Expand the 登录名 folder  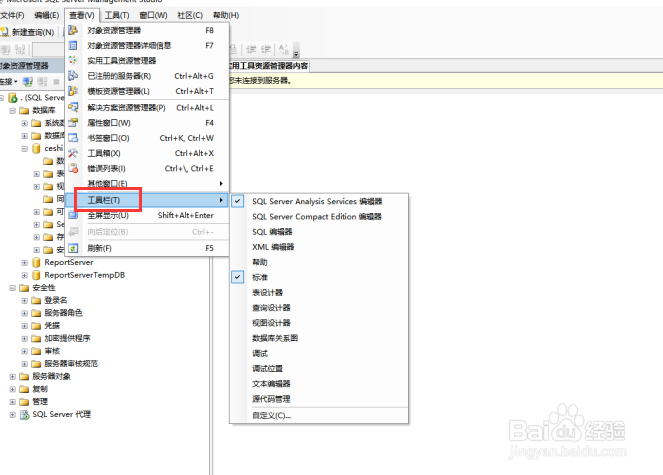pyautogui.click(x=25, y=300)
